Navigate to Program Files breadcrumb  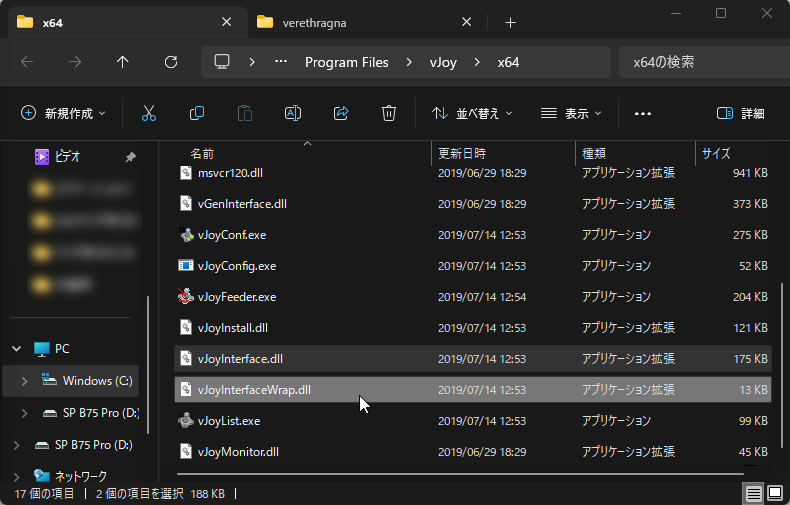[347, 62]
